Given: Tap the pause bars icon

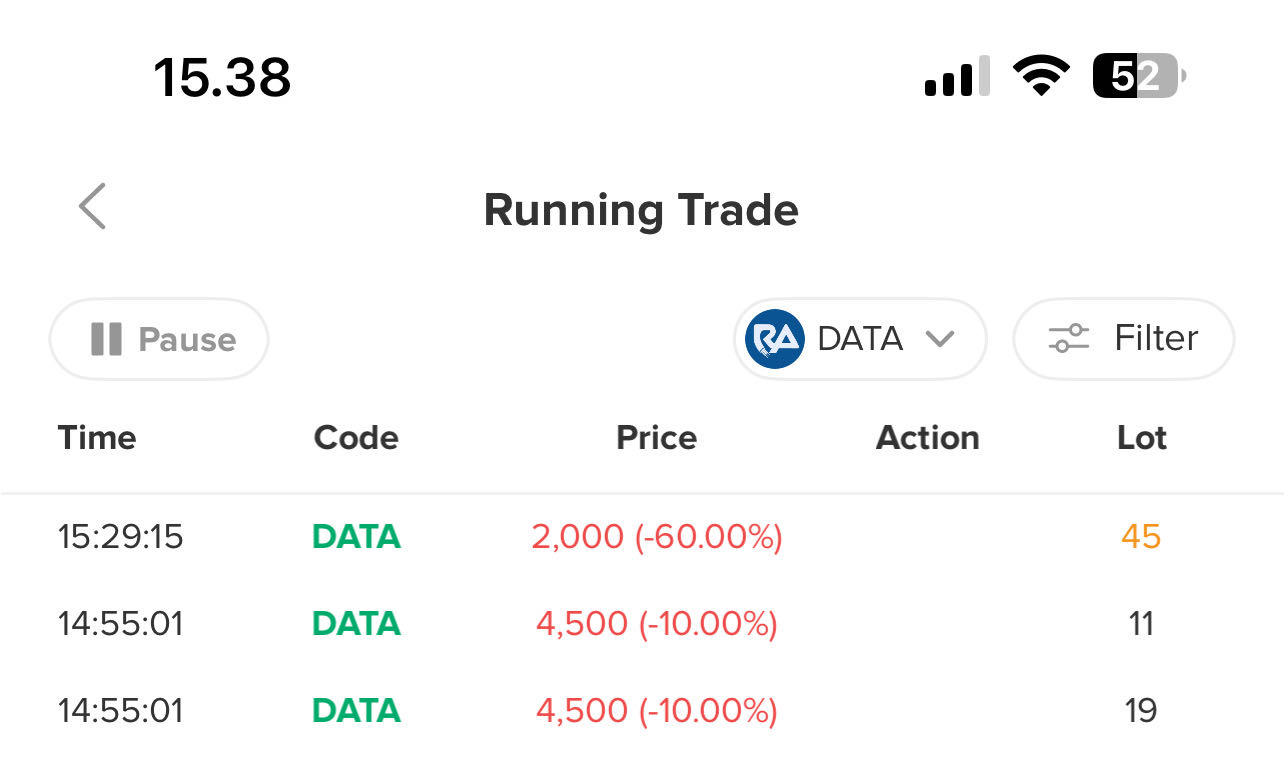Looking at the screenshot, I should [106, 339].
